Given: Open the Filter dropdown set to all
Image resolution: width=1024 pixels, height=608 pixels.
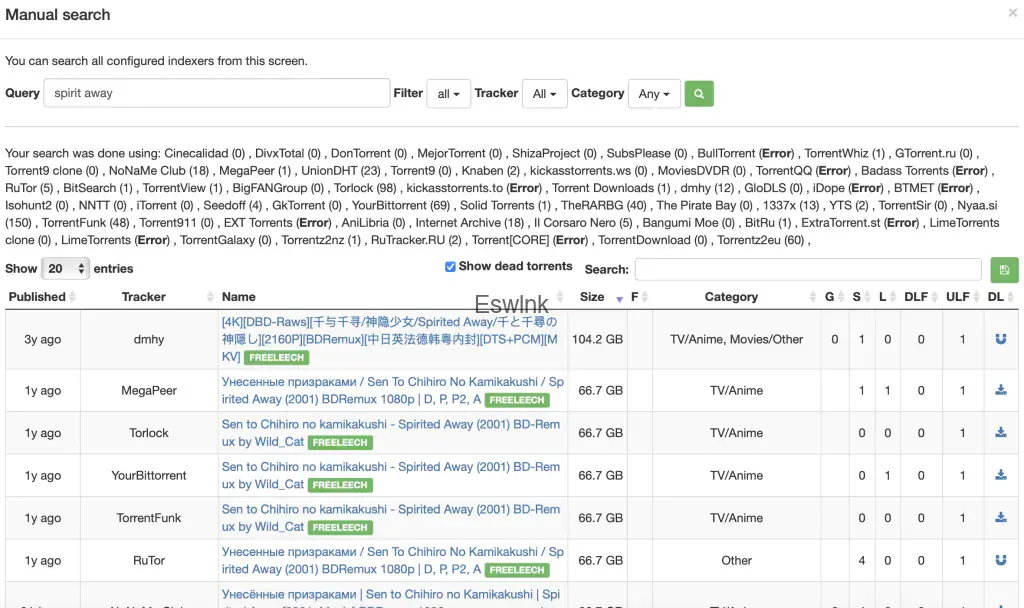Looking at the screenshot, I should pyautogui.click(x=448, y=93).
